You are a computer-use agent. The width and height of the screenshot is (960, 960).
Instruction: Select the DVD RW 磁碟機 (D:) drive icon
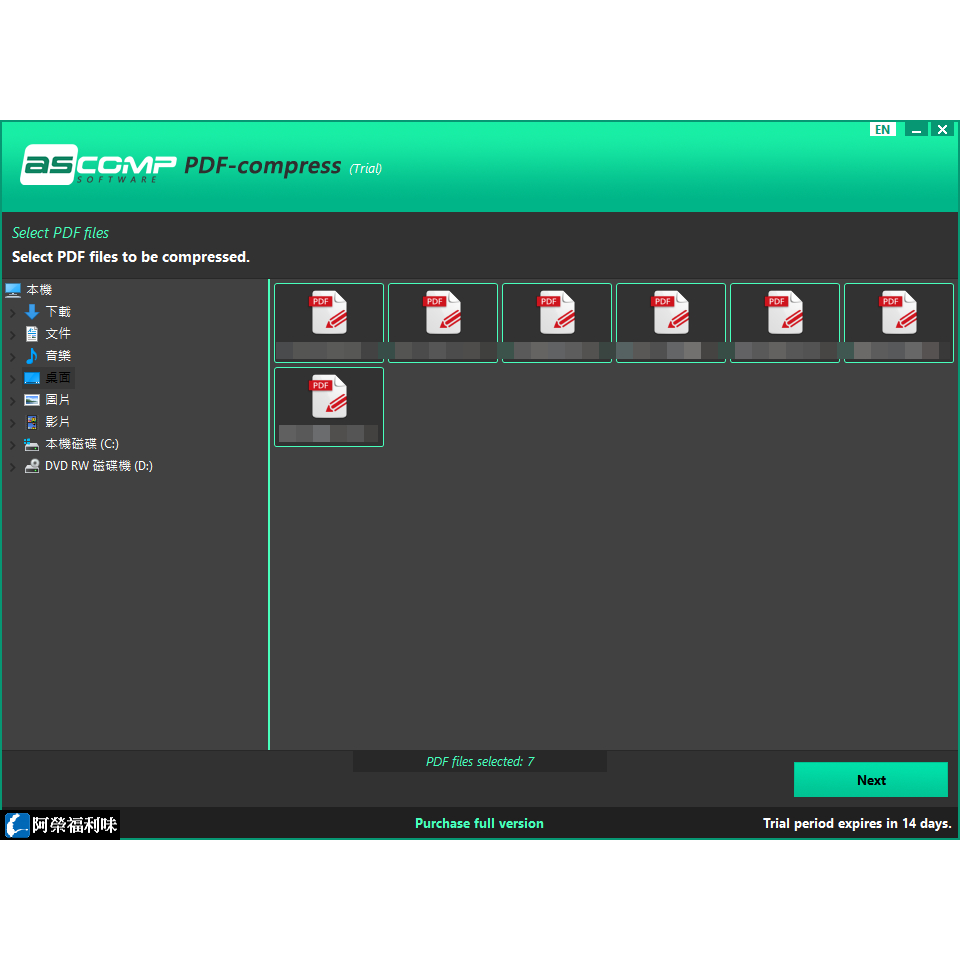[32, 466]
